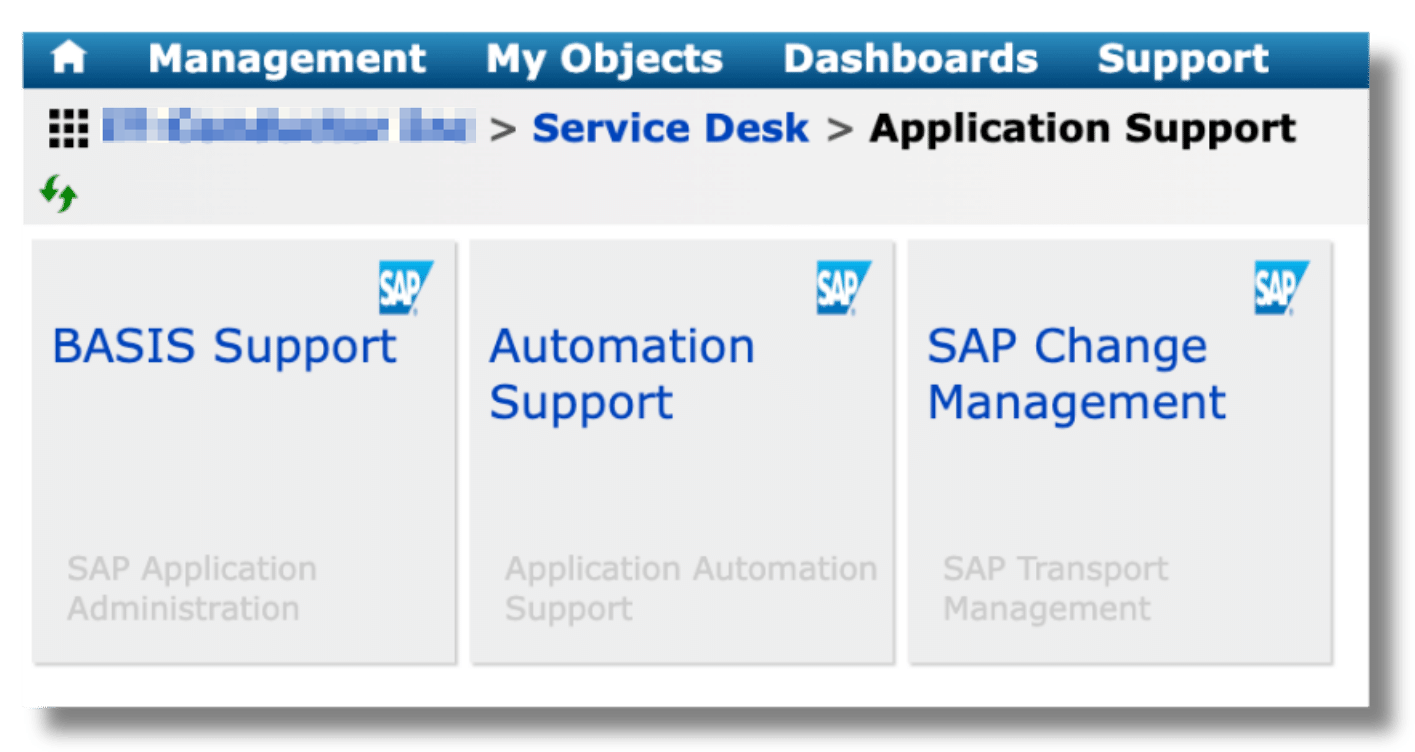Click SAP logo on SAP Change Management tile
This screenshot has width=1415, height=752.
point(1281,288)
